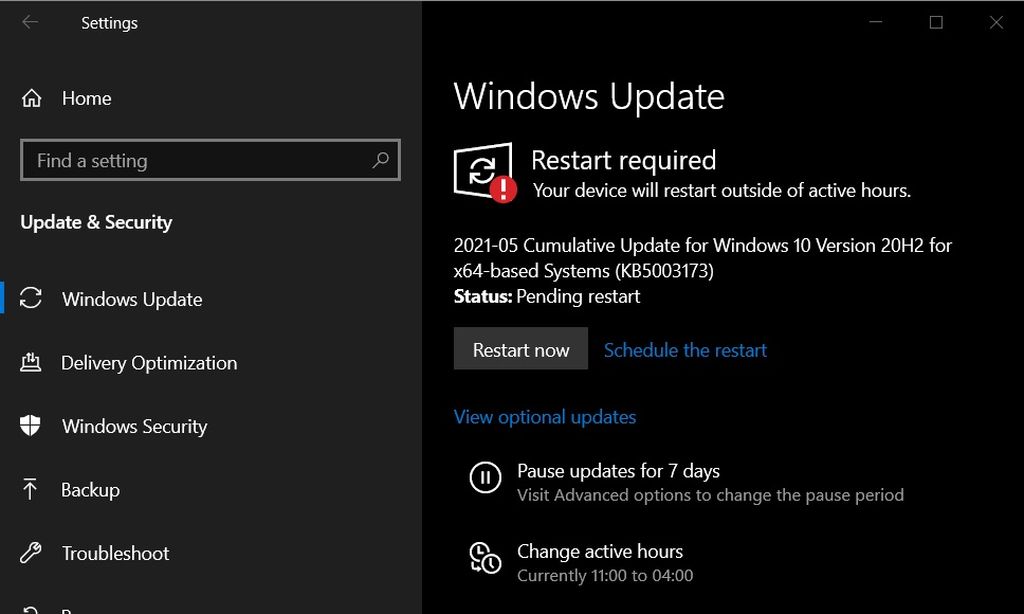Click the Windows Update page title
This screenshot has width=1024, height=614.
coord(589,97)
